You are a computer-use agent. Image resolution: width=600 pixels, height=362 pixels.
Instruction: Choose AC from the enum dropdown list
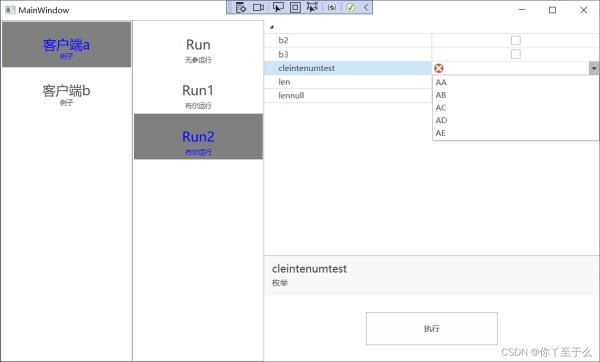pos(515,108)
